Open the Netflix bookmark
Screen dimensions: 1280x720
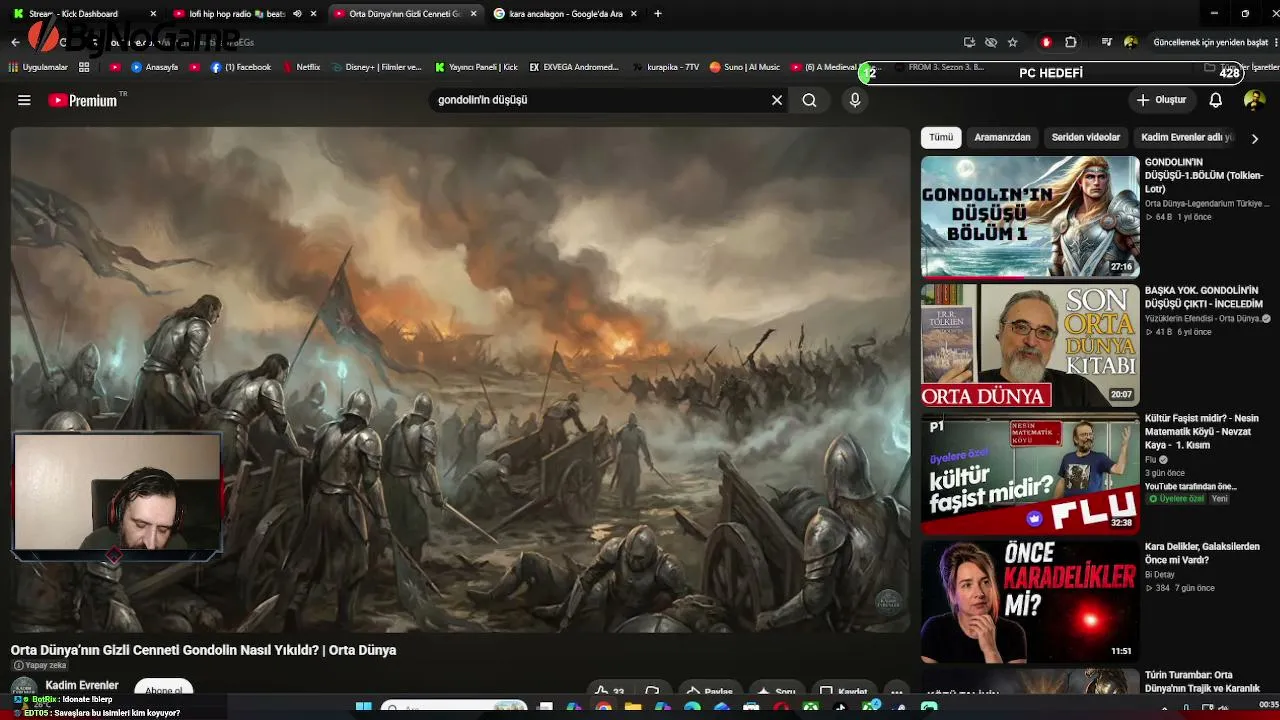coord(301,67)
